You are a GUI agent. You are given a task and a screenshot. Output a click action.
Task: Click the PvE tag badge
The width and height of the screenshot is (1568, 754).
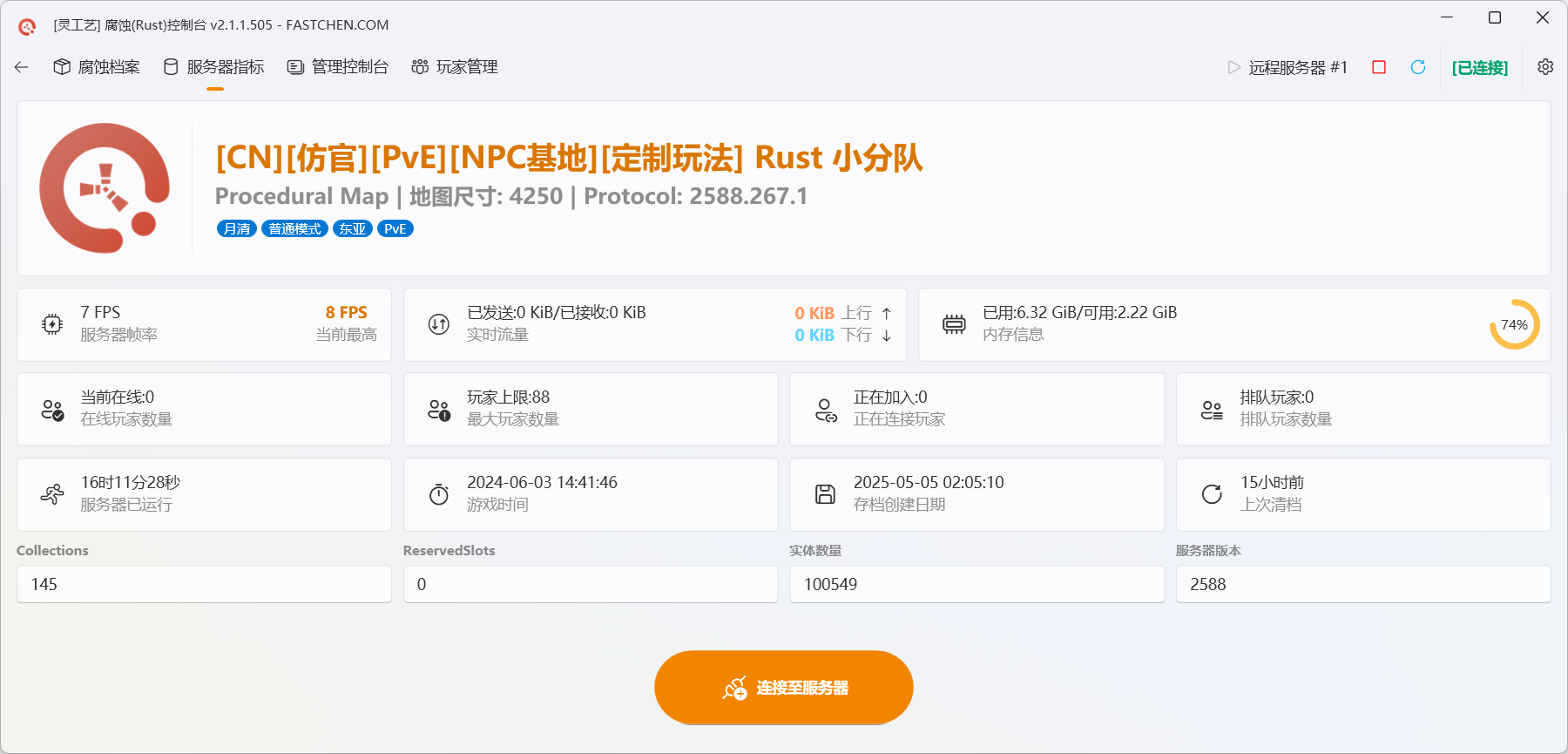(x=395, y=228)
